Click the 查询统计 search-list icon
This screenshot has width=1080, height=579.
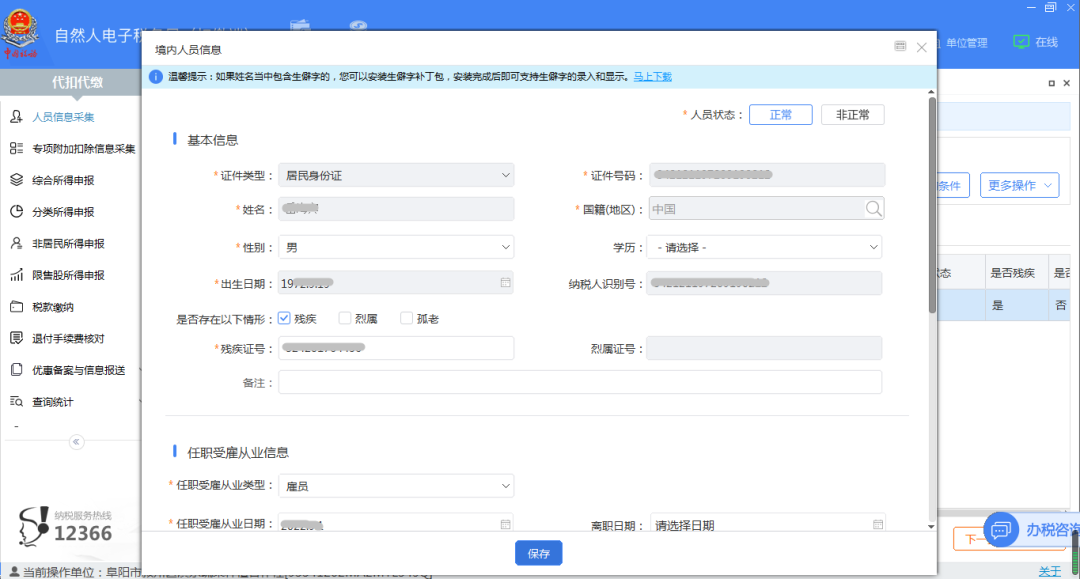pos(17,401)
